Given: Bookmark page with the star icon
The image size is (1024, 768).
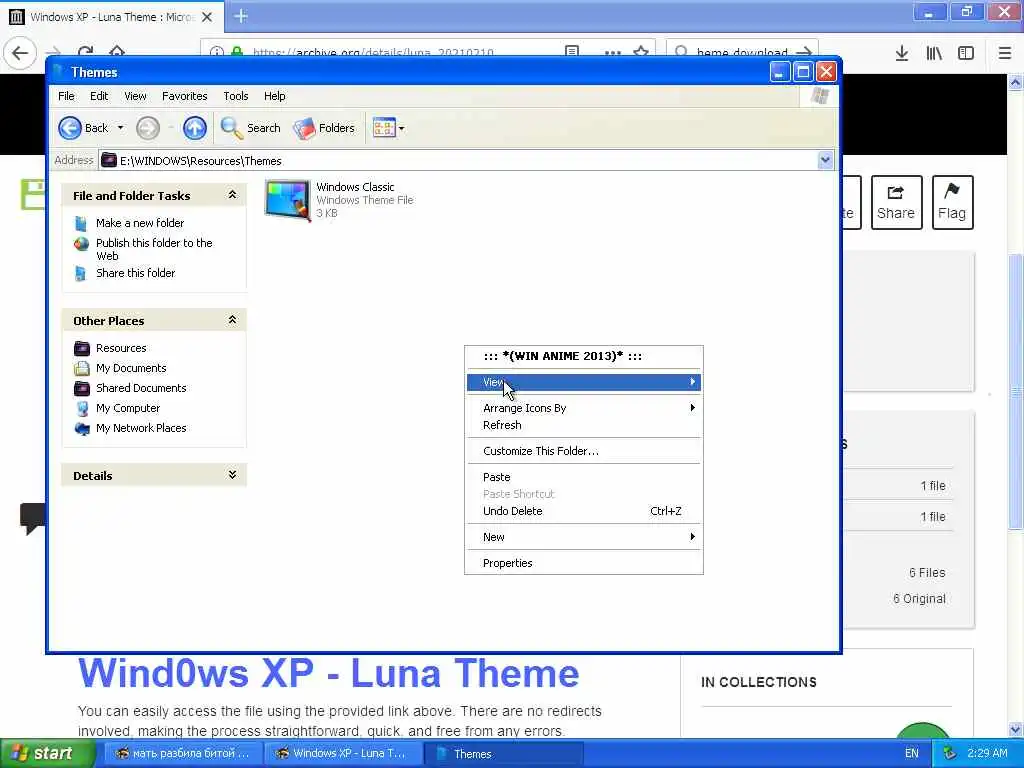Looking at the screenshot, I should click(641, 52).
